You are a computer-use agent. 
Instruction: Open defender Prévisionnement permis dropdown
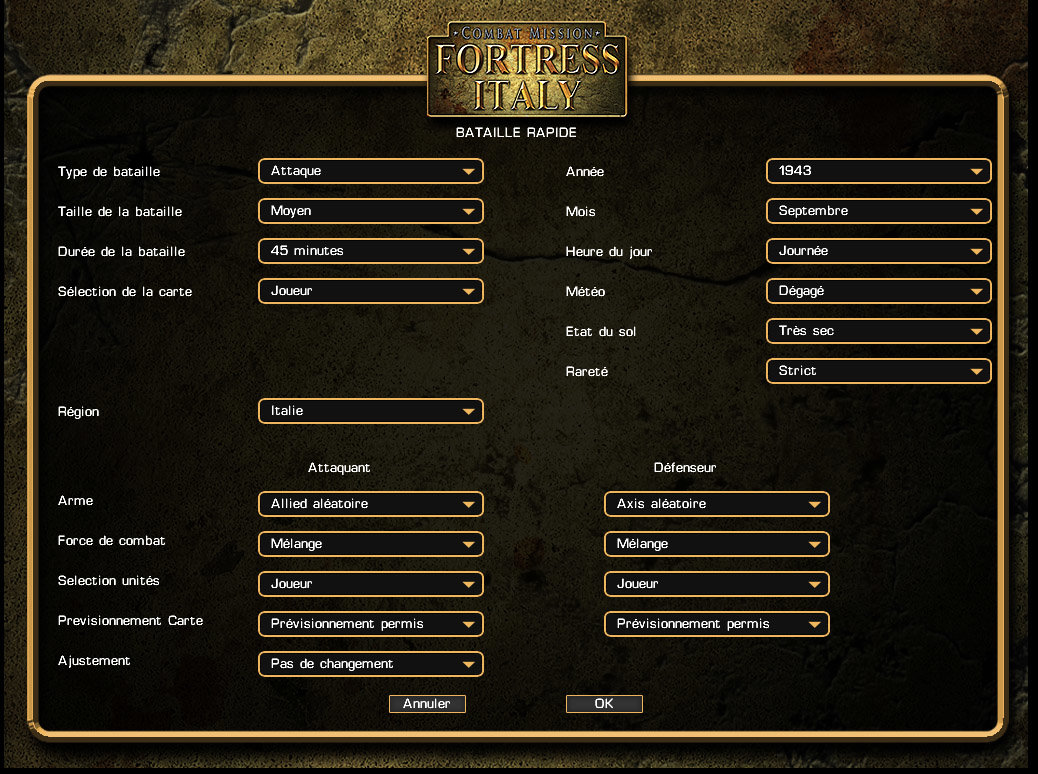pyautogui.click(x=717, y=624)
